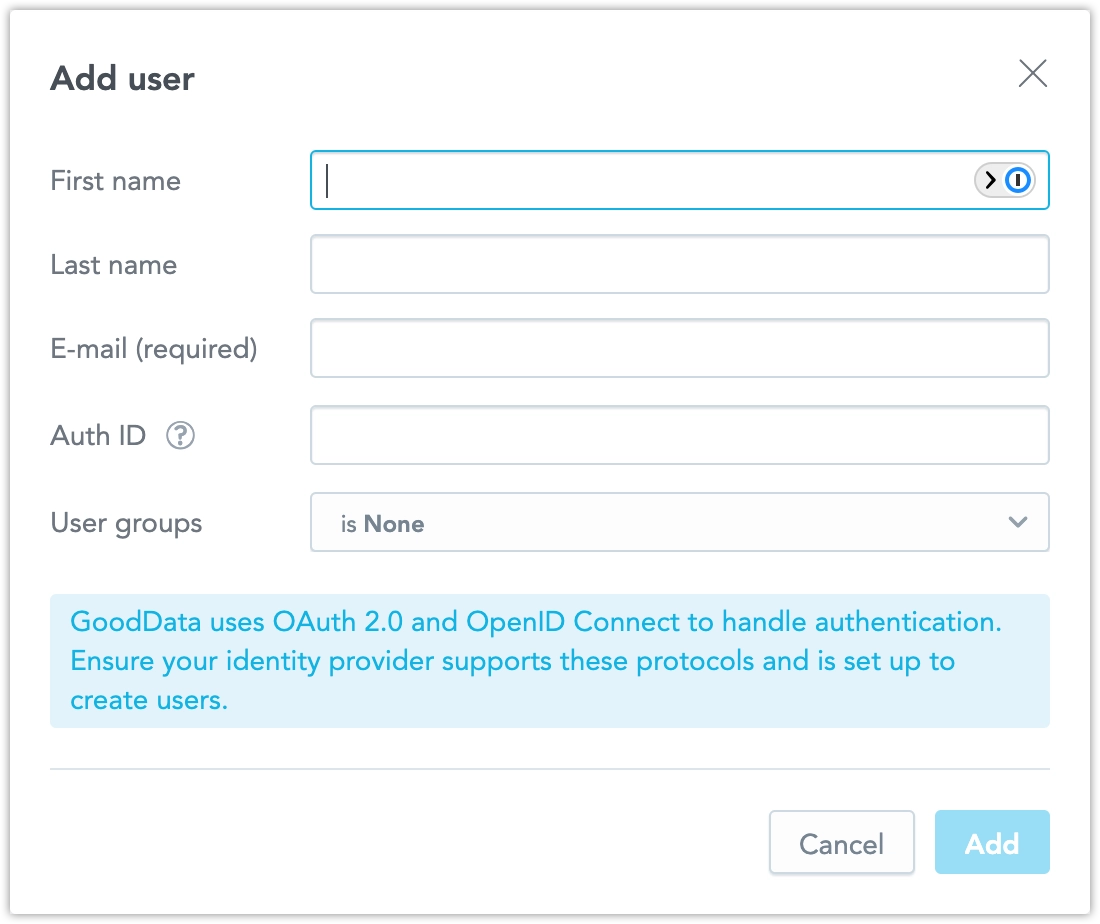The image size is (1100, 924).
Task: Expand the User groups chevron
Action: pos(1018,522)
